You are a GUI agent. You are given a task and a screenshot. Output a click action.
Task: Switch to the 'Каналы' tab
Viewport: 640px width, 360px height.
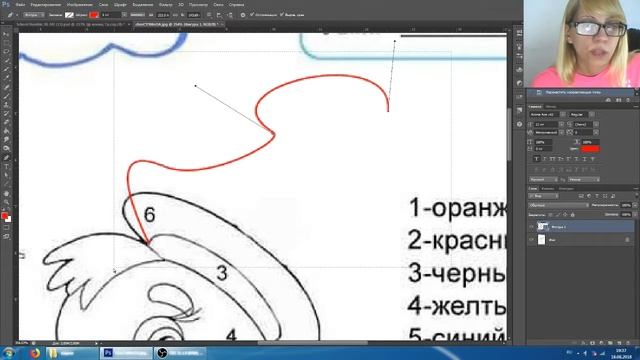pyautogui.click(x=547, y=189)
